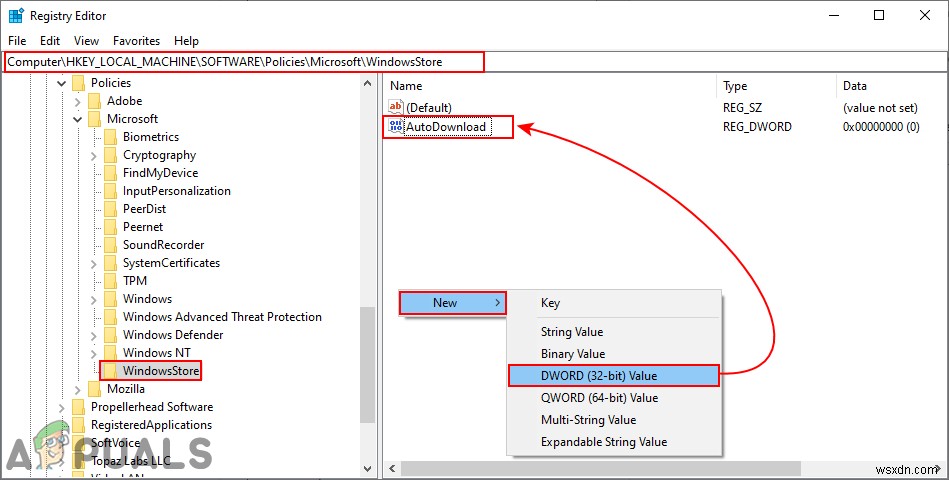Click the Windows NT folder icon
The width and height of the screenshot is (949, 480).
click(110, 352)
